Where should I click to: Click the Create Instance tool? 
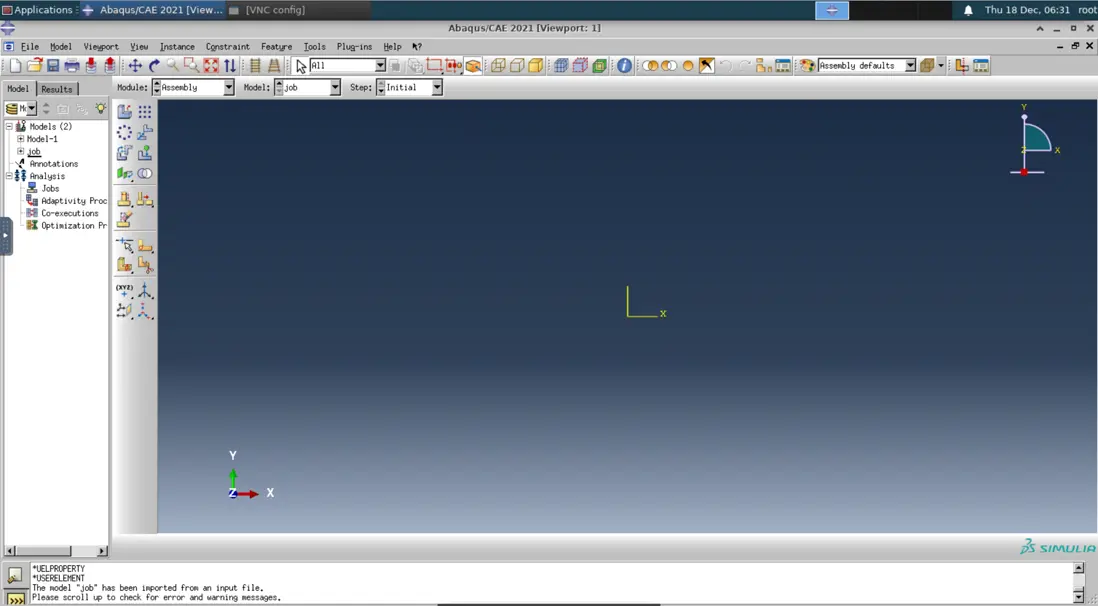click(x=125, y=111)
